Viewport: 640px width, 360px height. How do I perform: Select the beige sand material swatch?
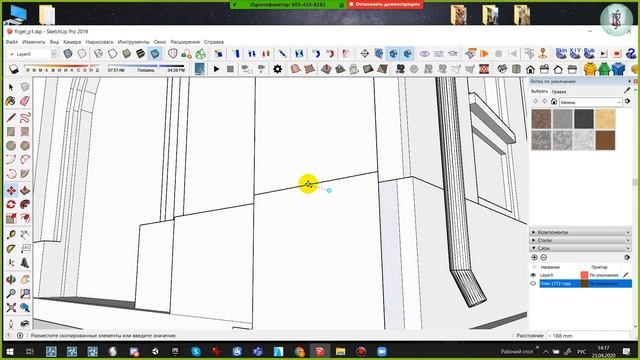click(x=605, y=119)
